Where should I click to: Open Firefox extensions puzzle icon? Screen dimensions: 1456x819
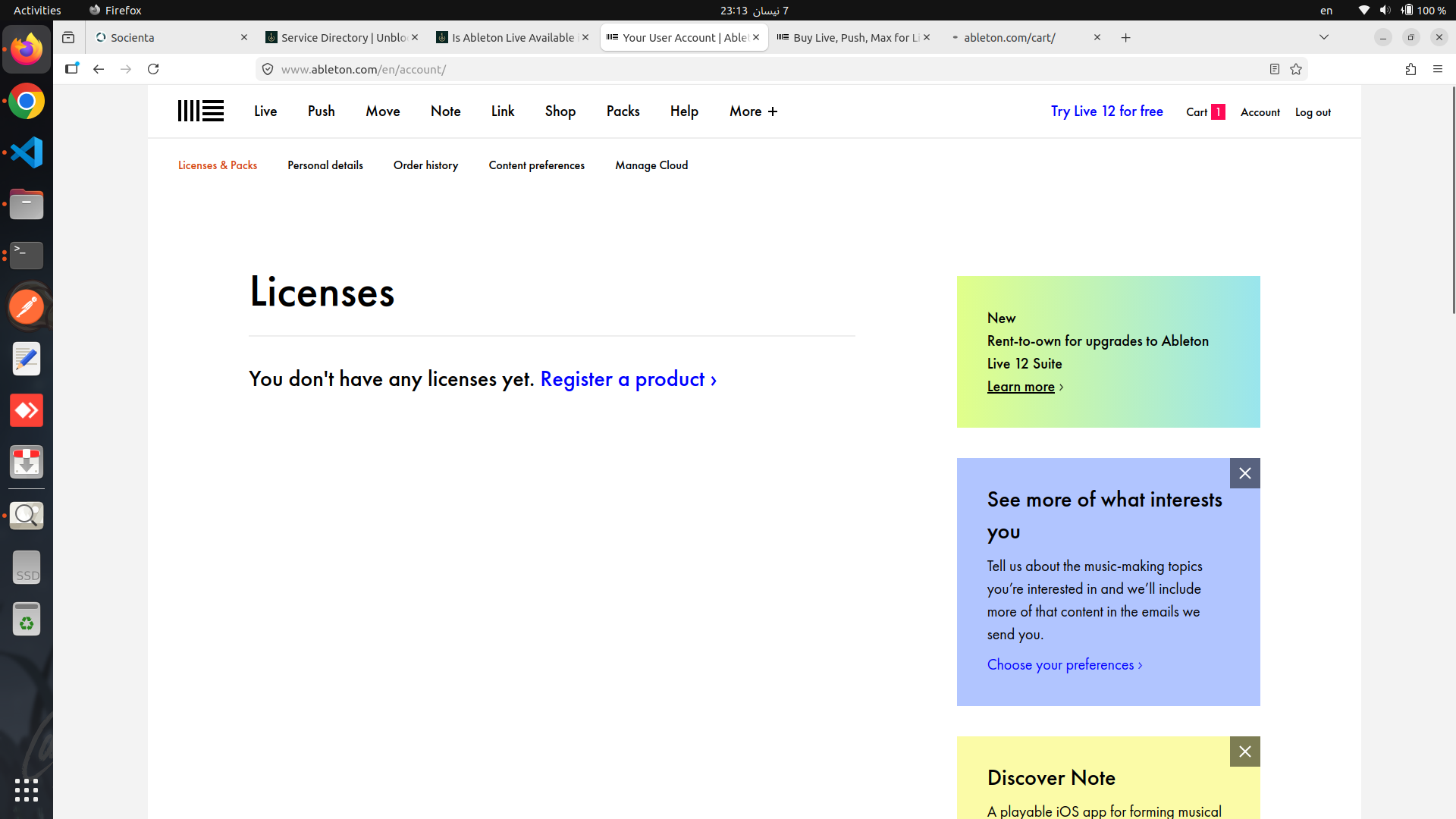(1410, 69)
